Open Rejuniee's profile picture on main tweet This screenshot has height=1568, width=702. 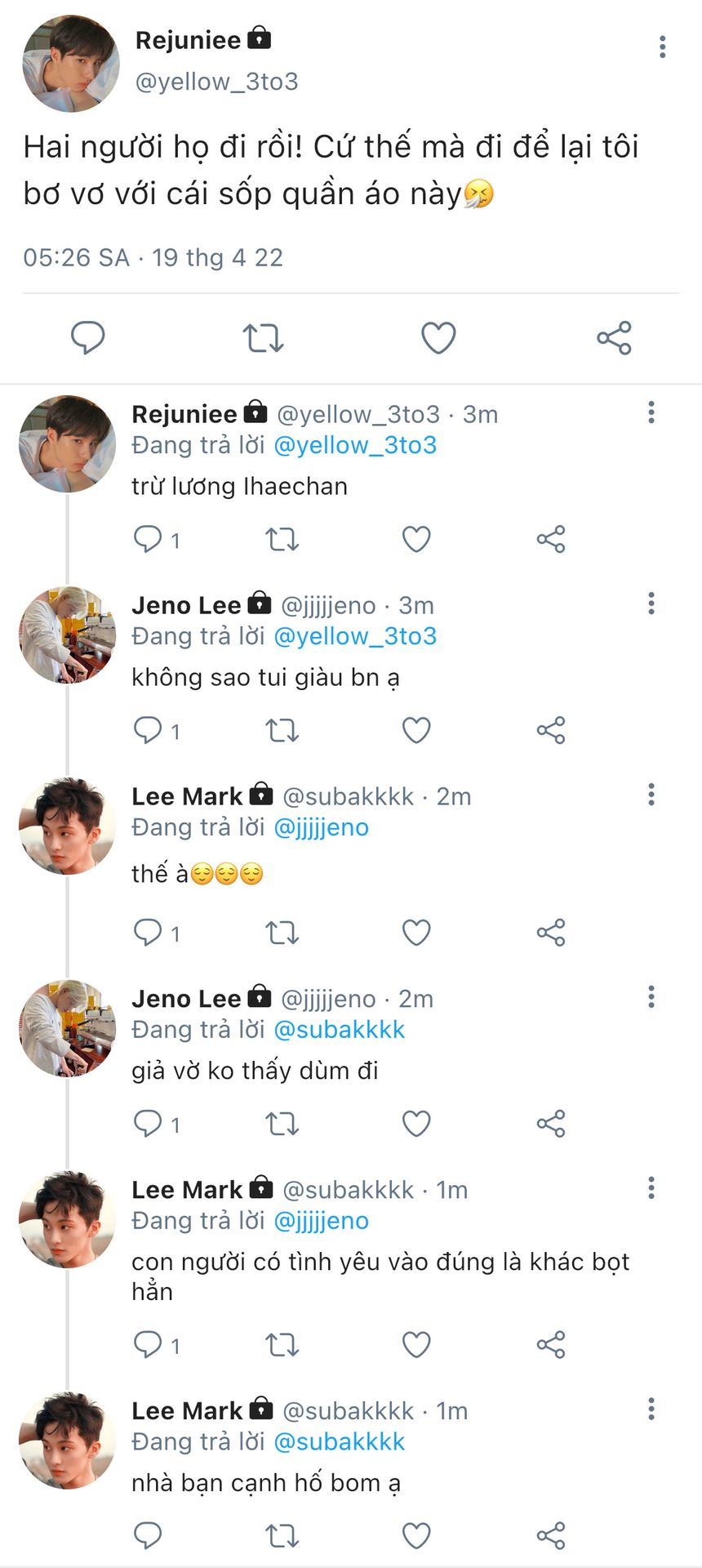point(70,64)
